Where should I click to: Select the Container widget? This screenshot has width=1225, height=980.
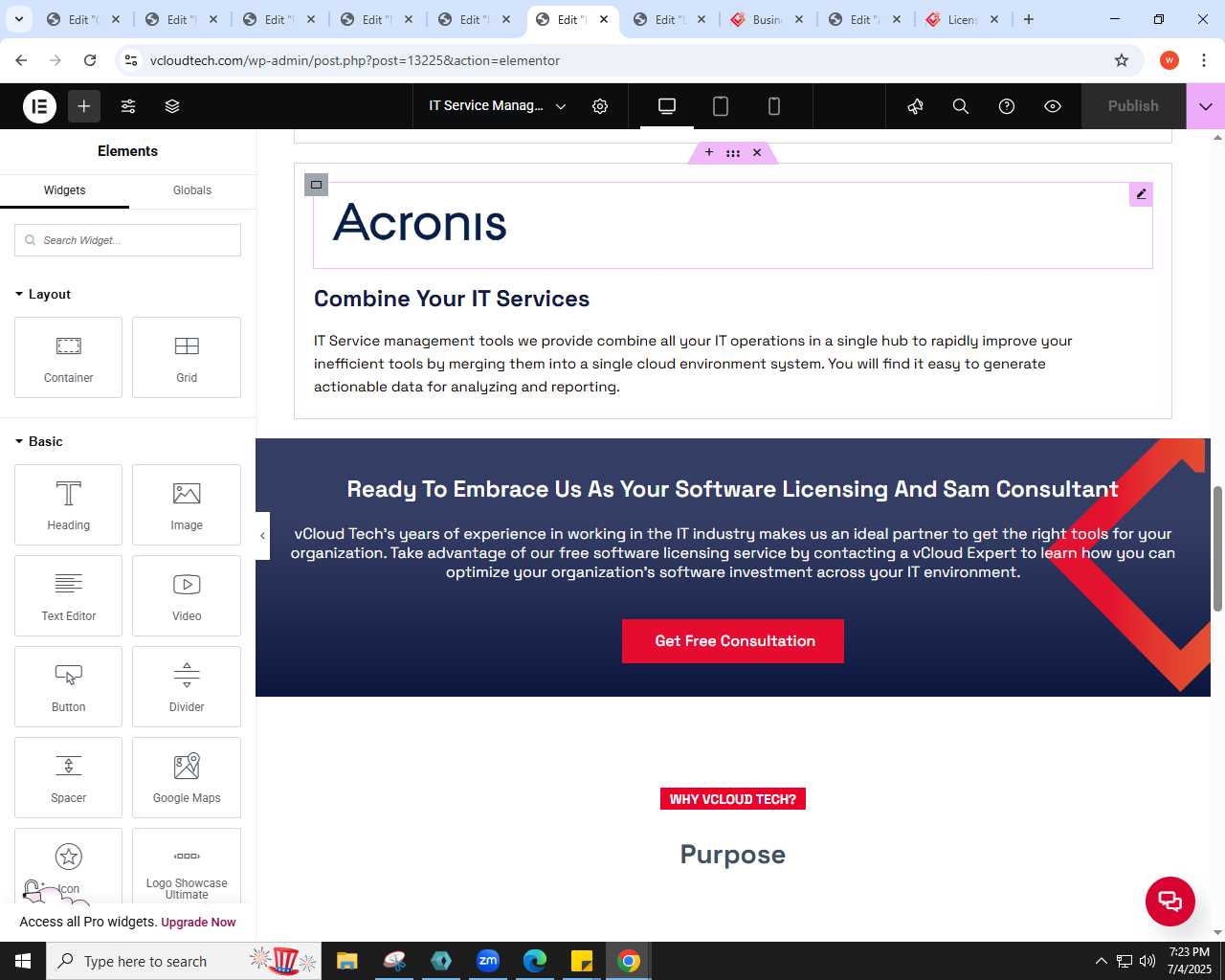click(x=68, y=357)
